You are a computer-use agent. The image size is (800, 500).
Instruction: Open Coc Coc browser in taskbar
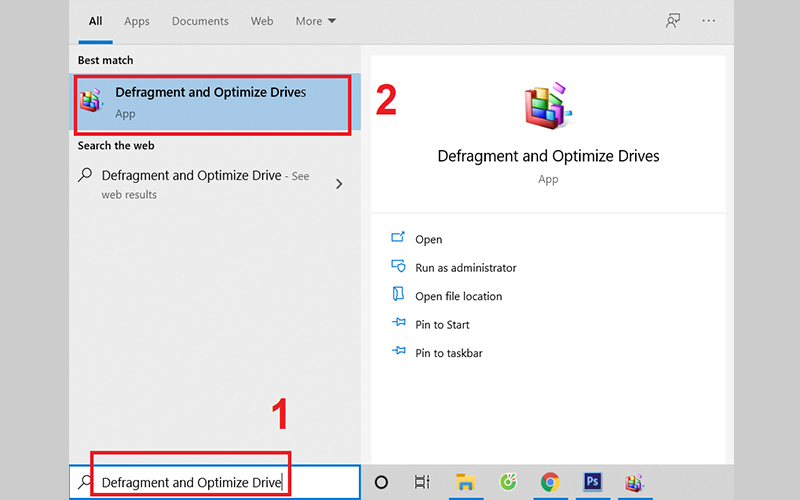tap(508, 482)
